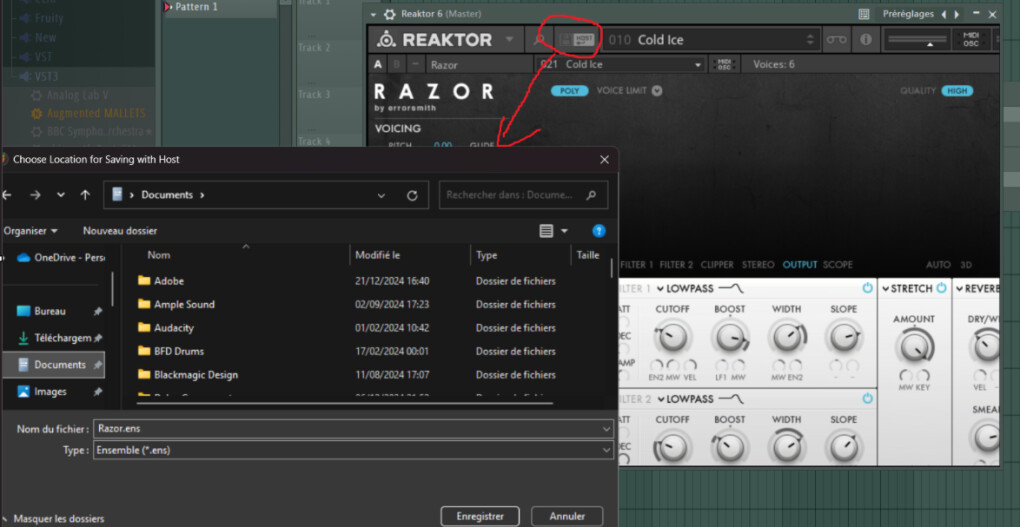Click Annuler to cancel saving
The width and height of the screenshot is (1020, 527).
567,516
